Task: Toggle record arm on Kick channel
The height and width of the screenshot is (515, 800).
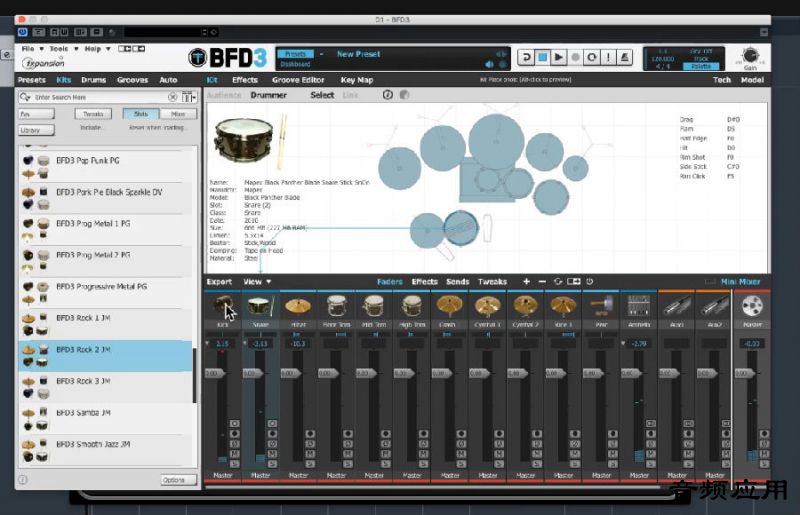Action: (x=235, y=434)
